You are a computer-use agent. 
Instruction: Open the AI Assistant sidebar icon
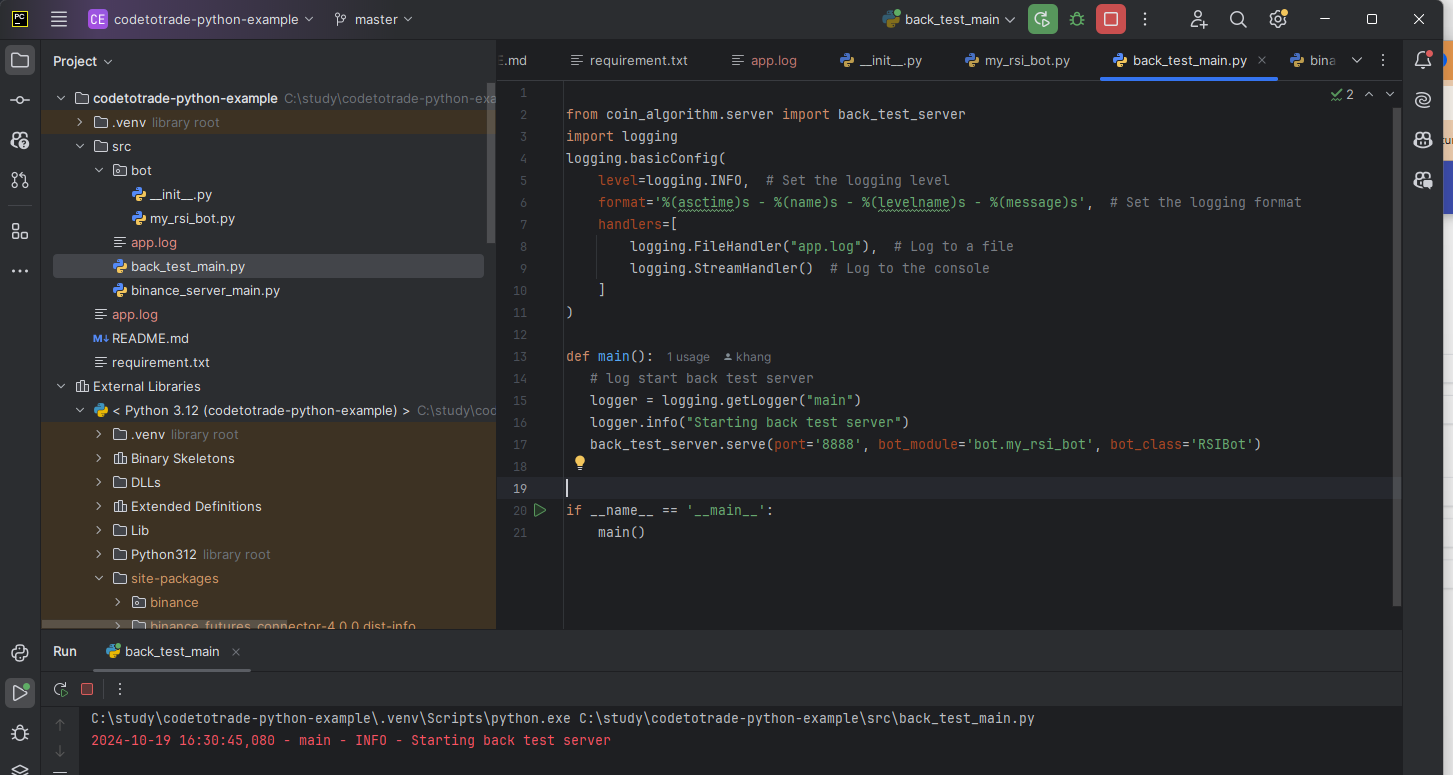(1423, 100)
